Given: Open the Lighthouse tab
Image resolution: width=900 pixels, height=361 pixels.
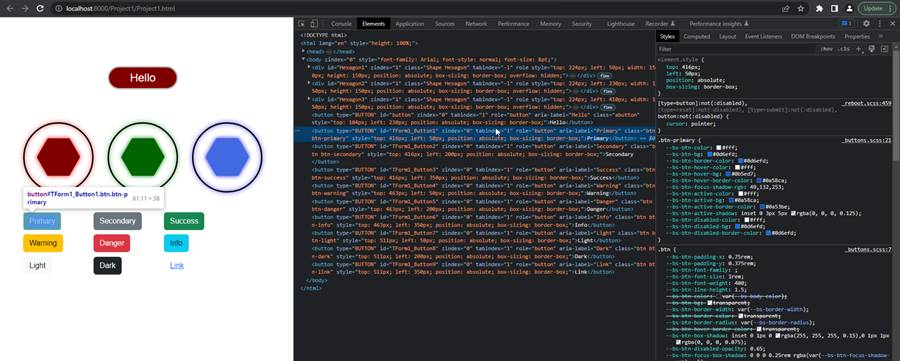Looking at the screenshot, I should 621,24.
